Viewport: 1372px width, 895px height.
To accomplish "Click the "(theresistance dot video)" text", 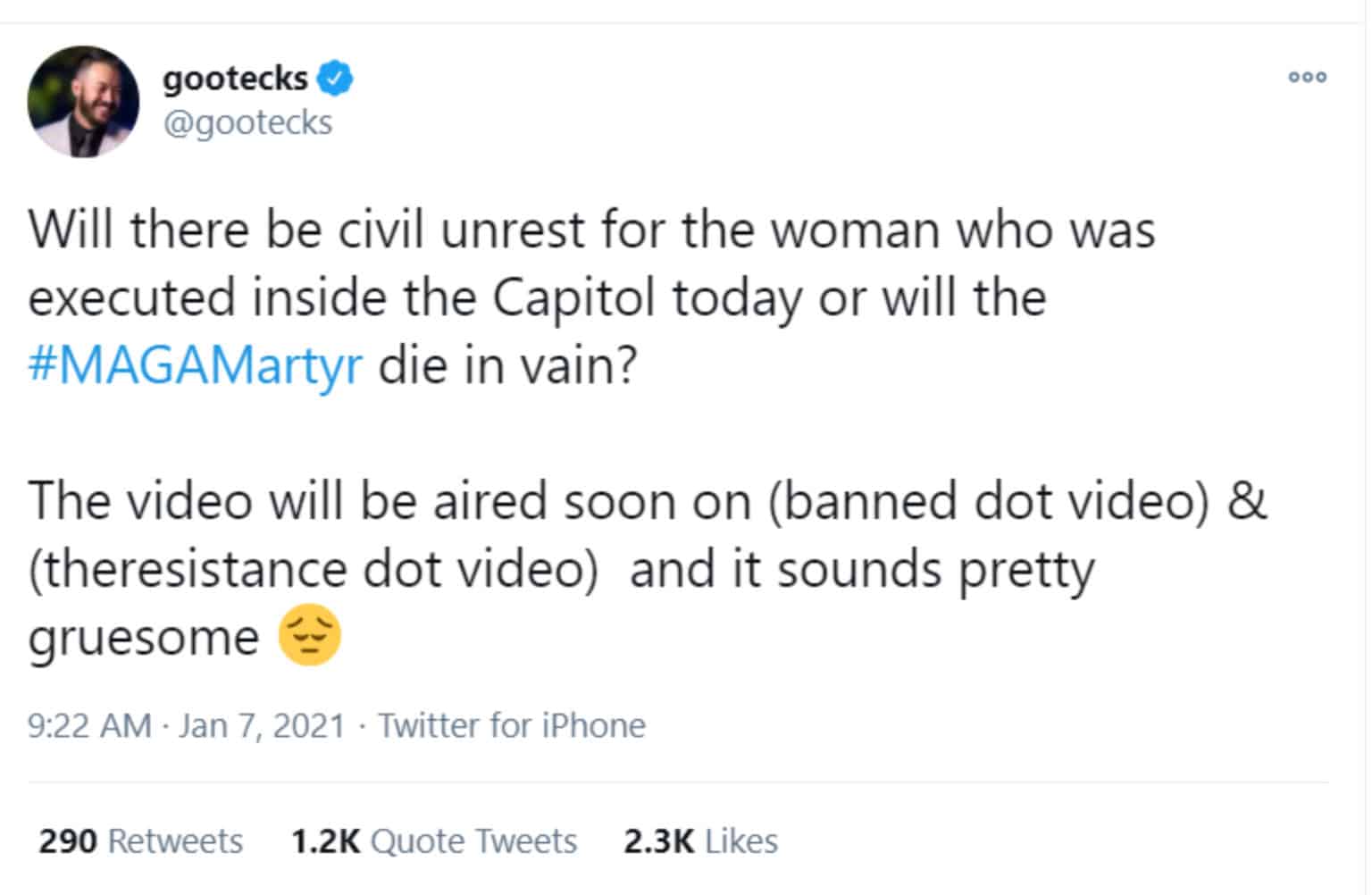I will (x=313, y=569).
